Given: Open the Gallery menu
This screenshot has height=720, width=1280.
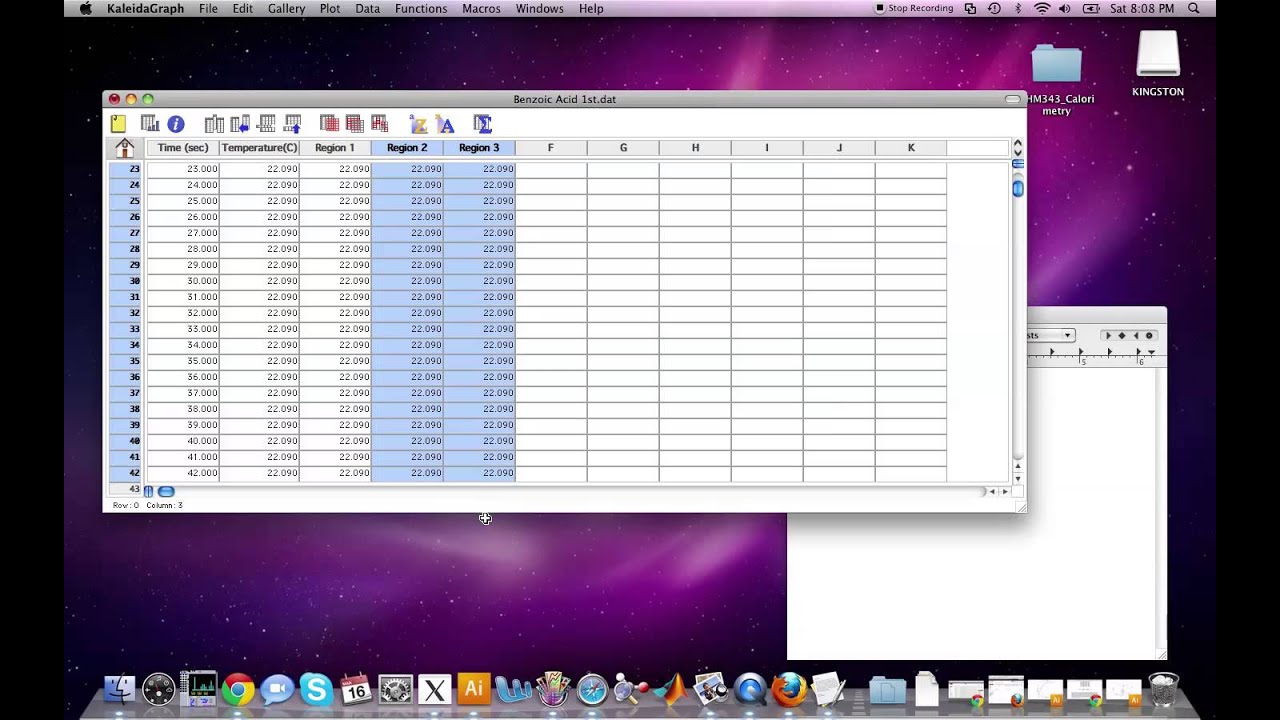Looking at the screenshot, I should point(286,8).
